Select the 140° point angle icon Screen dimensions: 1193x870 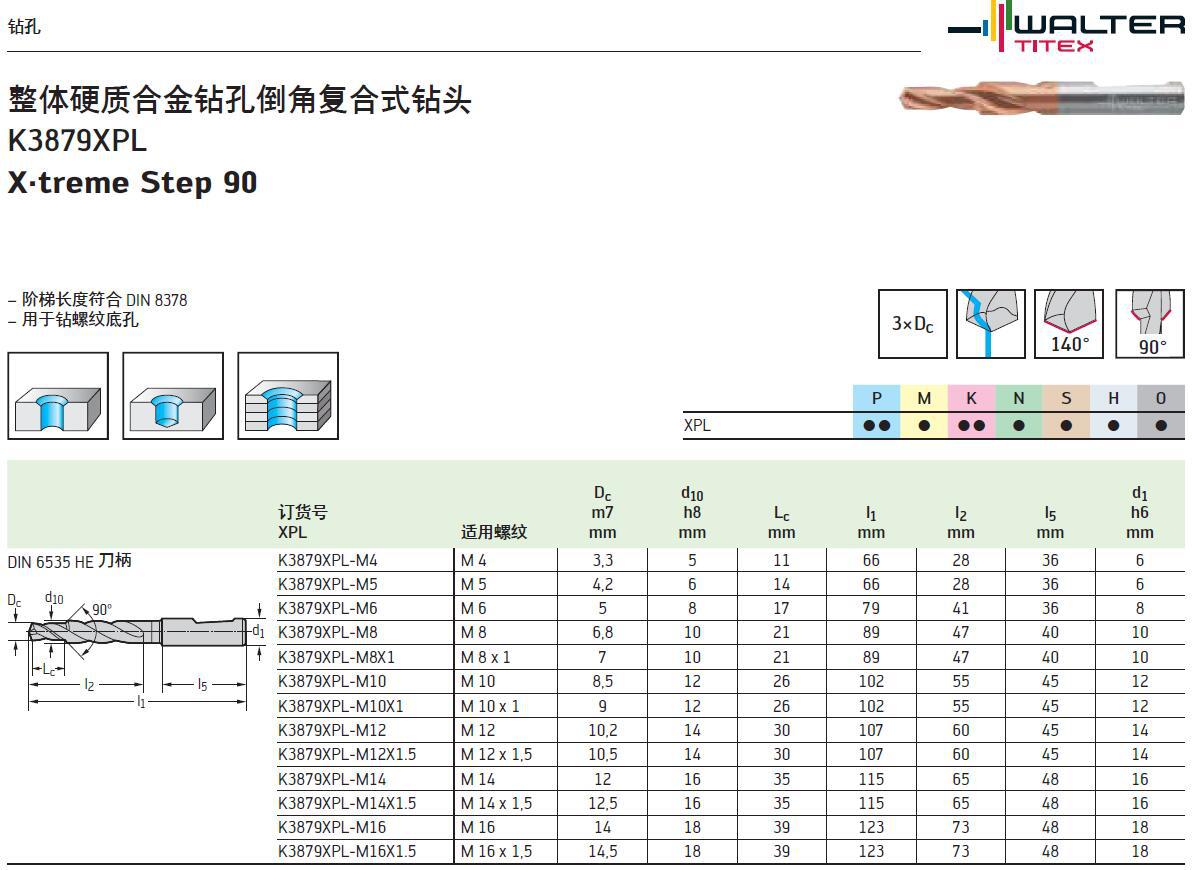(1069, 323)
